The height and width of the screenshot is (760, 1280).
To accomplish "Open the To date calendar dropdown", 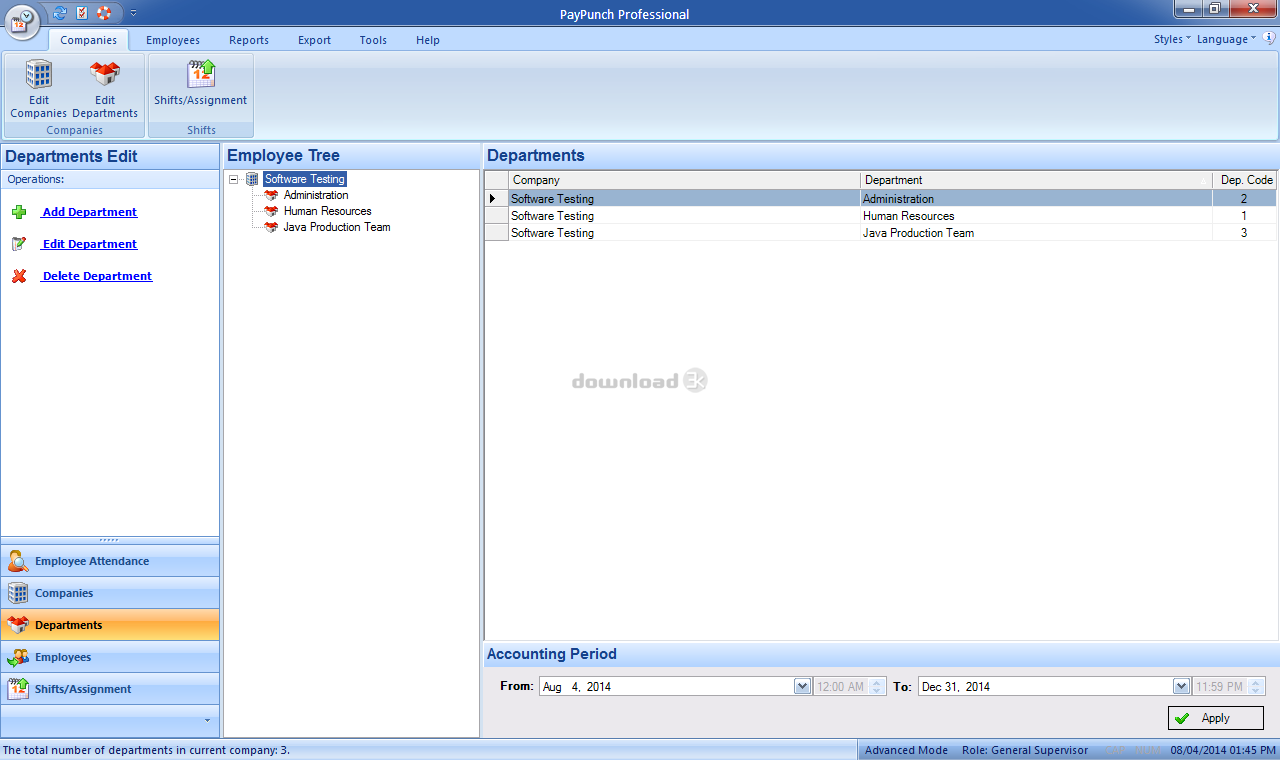I will click(x=1182, y=687).
